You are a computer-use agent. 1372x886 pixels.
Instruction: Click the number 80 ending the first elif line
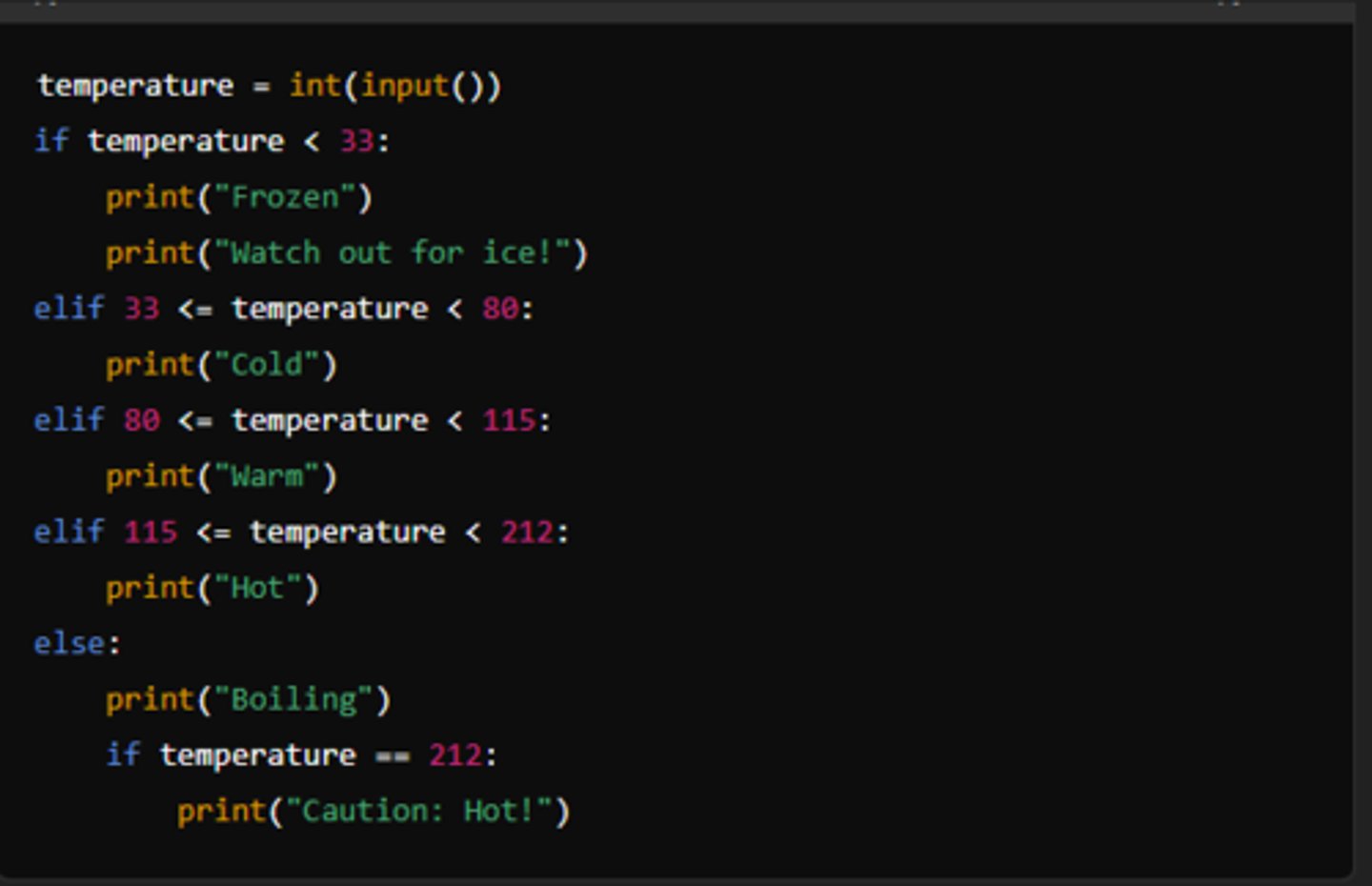coord(501,309)
